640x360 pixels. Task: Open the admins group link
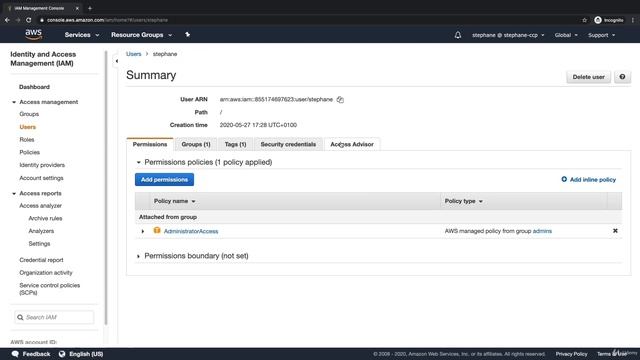[542, 231]
